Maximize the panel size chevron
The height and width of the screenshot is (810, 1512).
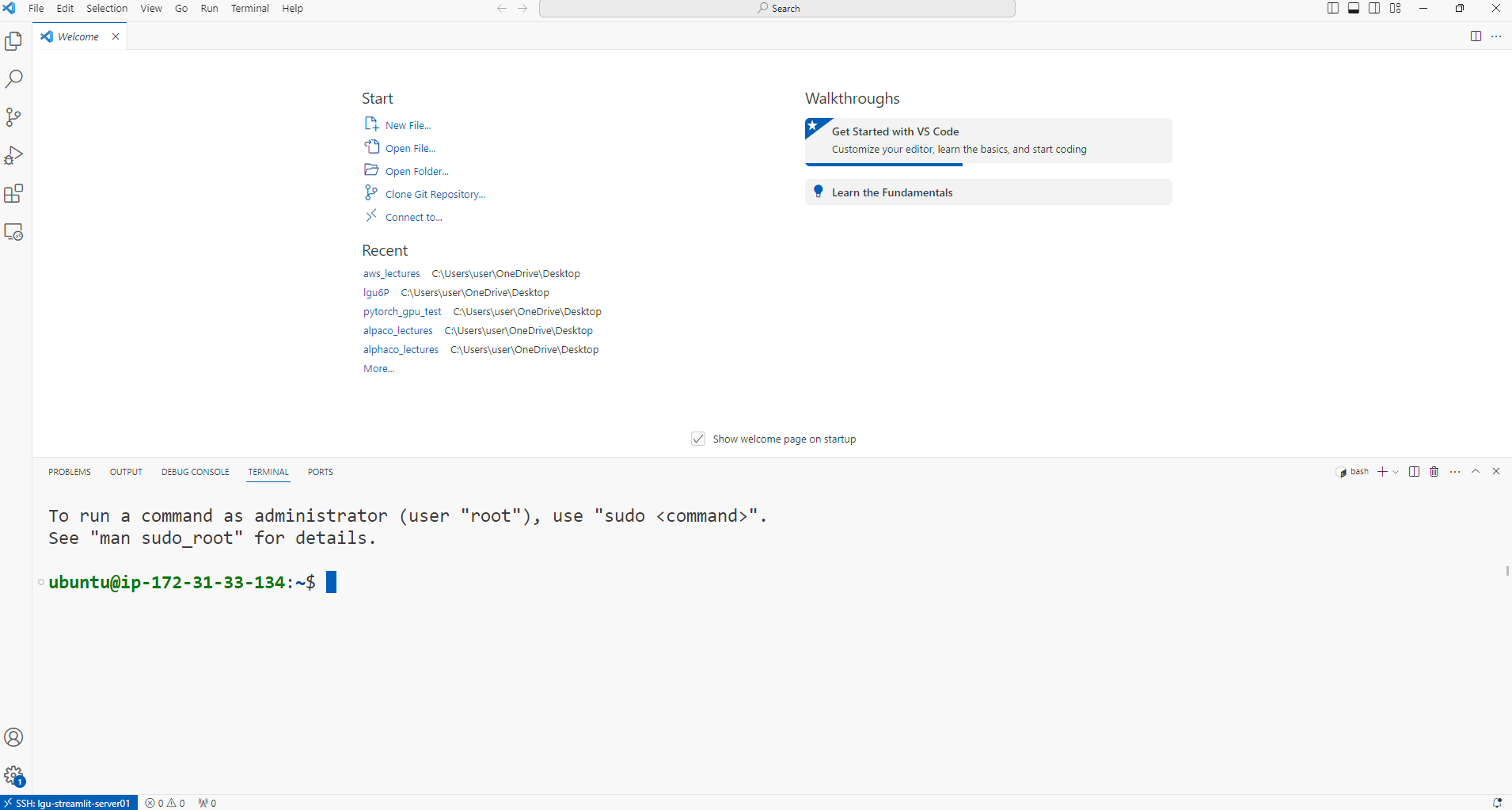click(x=1476, y=471)
